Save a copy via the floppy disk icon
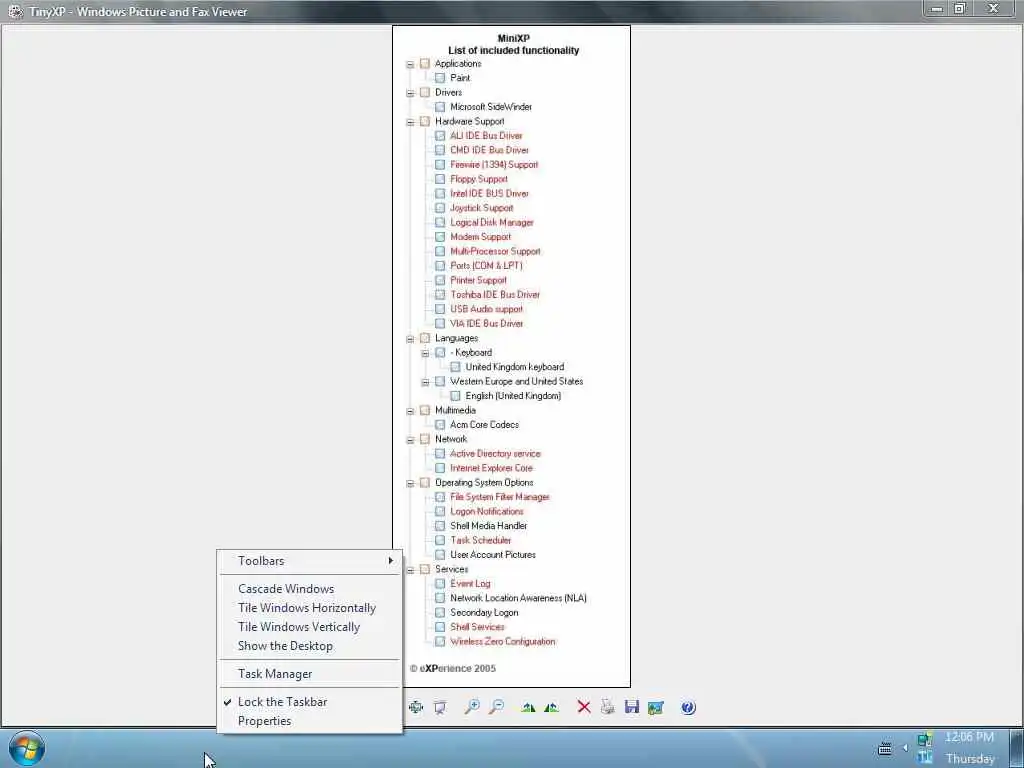1024x768 pixels. point(632,707)
